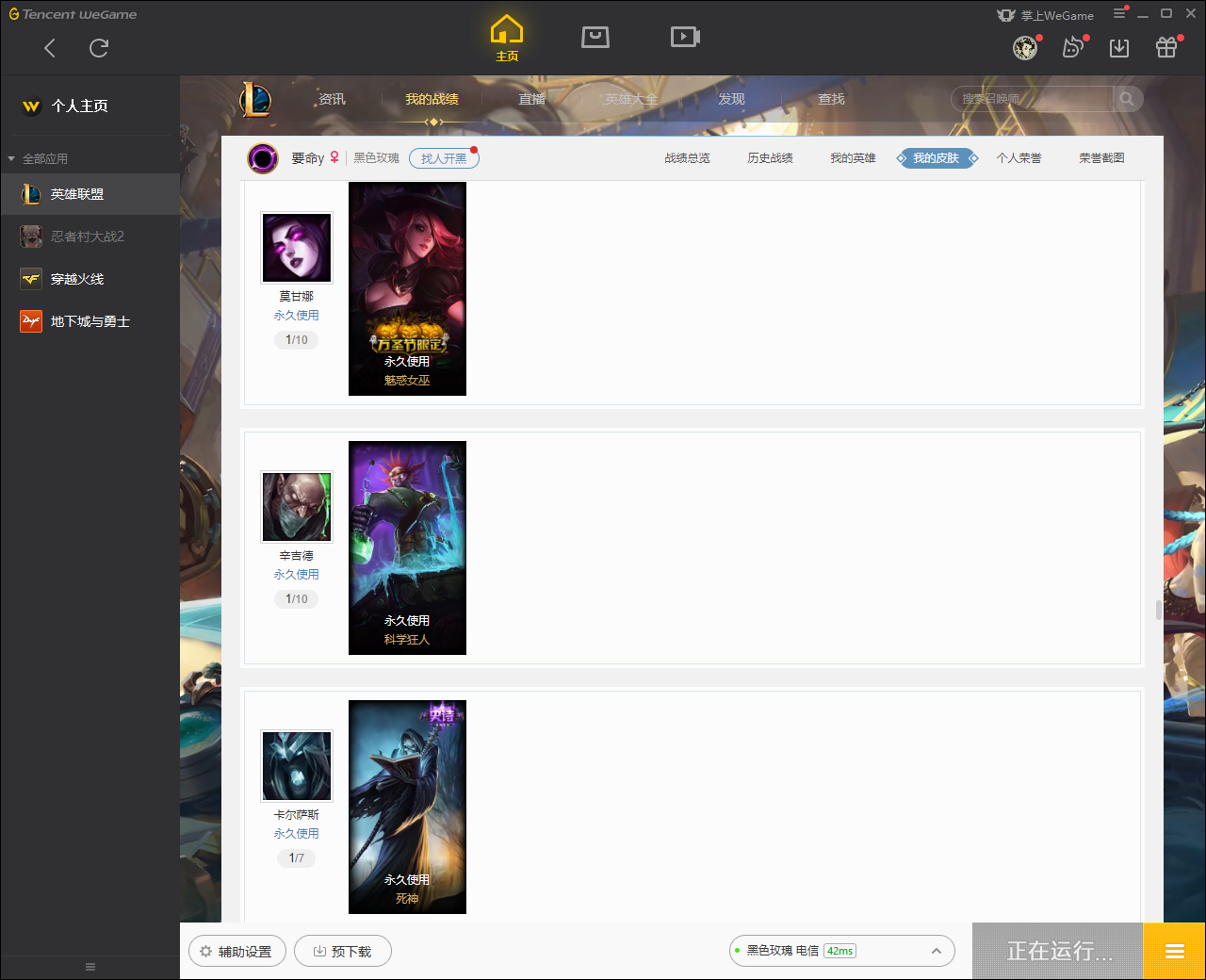This screenshot has height=980, width=1206.
Task: Click the Tencent WeGame title logo
Action: point(73,14)
